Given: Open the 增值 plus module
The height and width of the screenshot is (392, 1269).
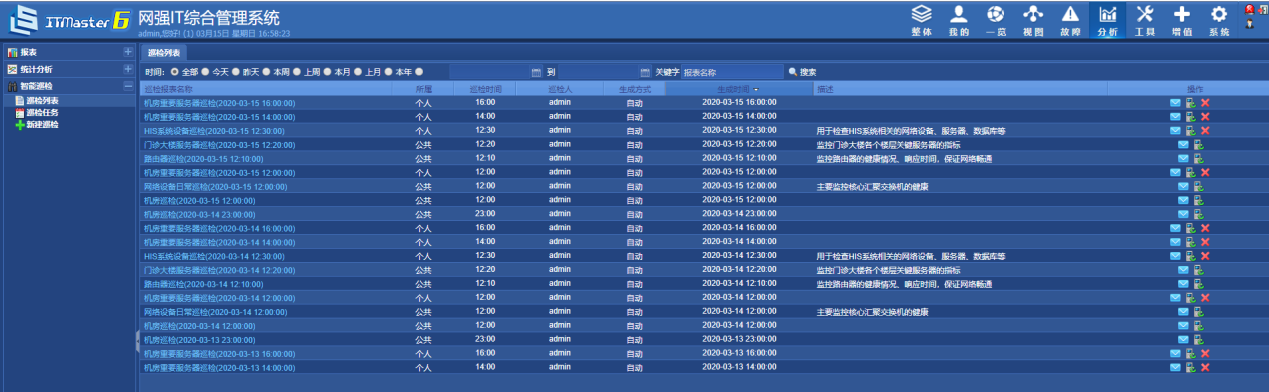Looking at the screenshot, I should tap(1182, 20).
